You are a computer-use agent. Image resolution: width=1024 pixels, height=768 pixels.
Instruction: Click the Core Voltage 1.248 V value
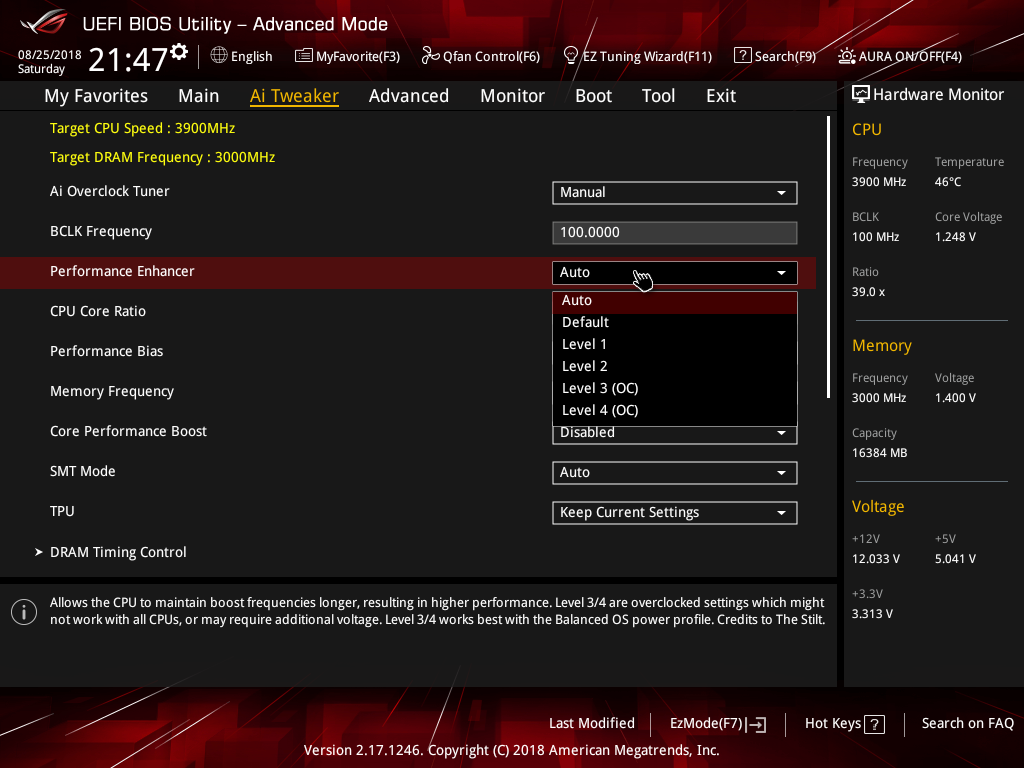(x=955, y=237)
